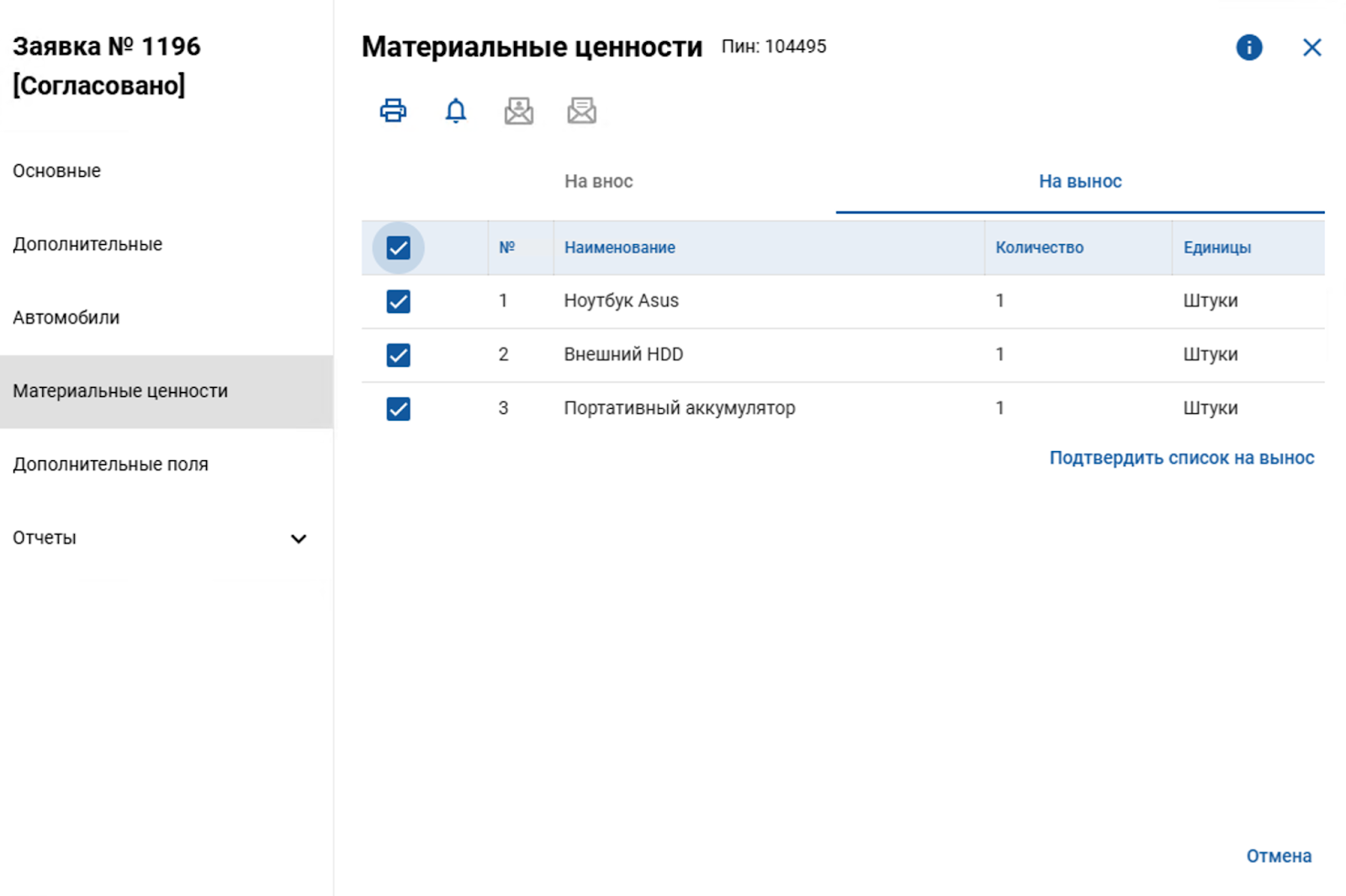
Task: Uncheck the Ноутбук Asus row
Action: tap(397, 301)
